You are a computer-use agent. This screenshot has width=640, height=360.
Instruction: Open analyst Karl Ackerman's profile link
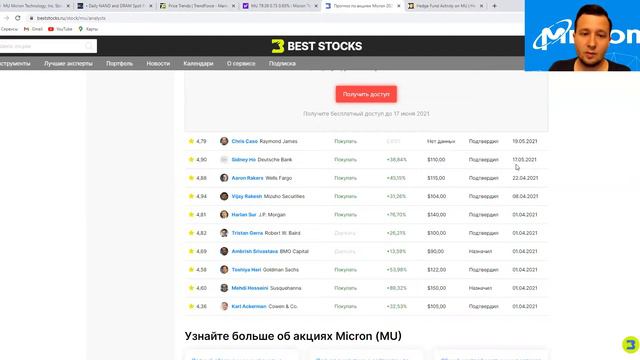coord(249,306)
